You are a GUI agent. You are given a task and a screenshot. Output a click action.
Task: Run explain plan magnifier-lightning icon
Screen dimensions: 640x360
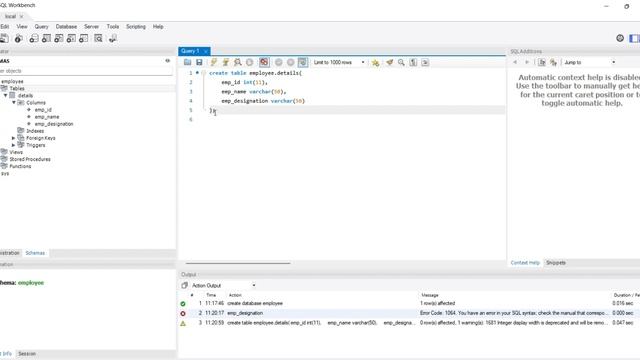238,62
